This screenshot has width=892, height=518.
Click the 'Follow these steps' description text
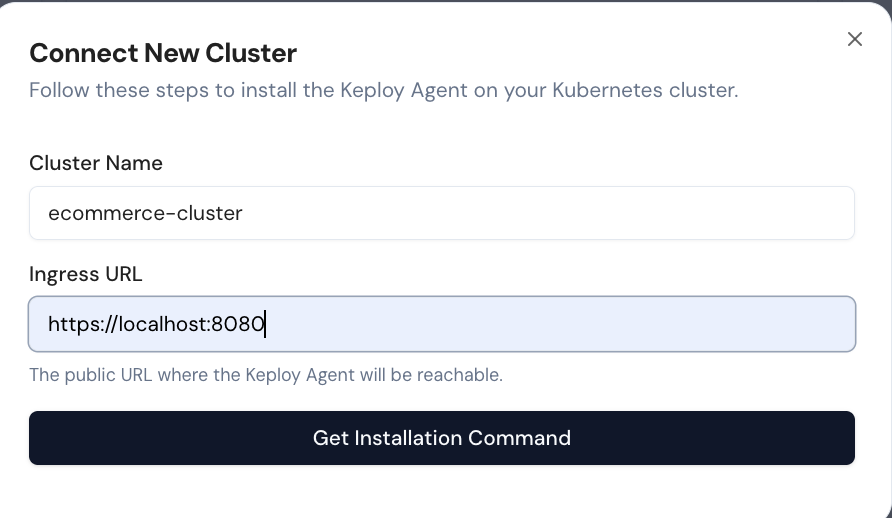(383, 90)
